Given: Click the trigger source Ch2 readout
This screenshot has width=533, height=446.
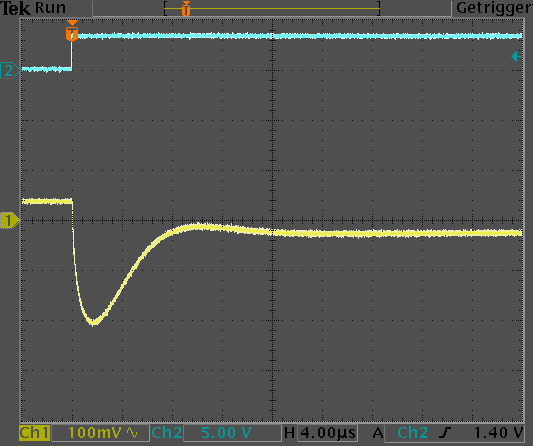Looking at the screenshot, I should click(412, 433).
